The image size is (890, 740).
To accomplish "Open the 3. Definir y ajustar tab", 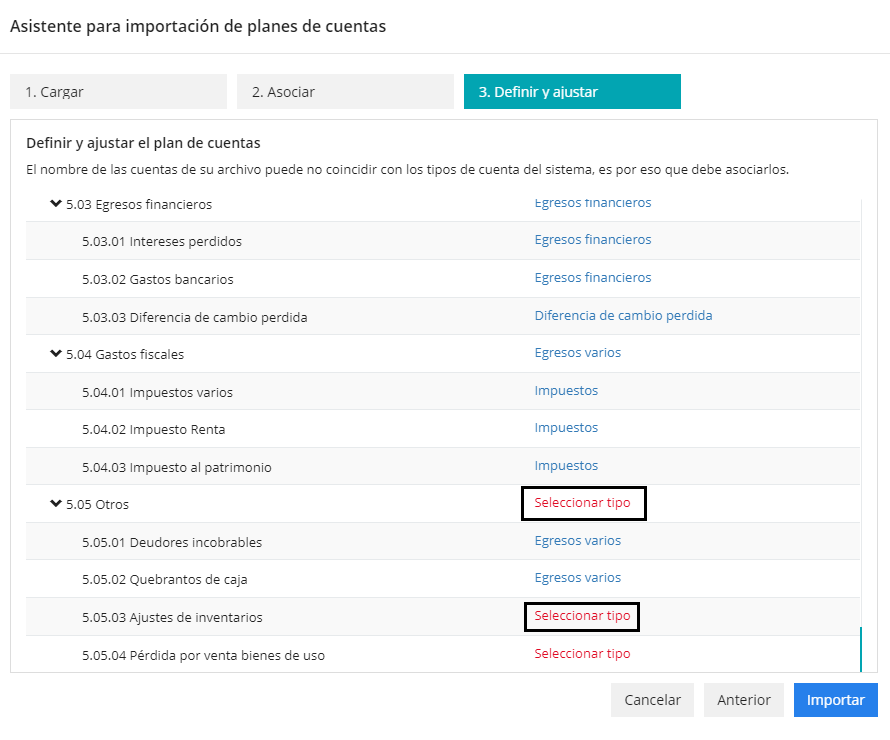I will tap(572, 92).
